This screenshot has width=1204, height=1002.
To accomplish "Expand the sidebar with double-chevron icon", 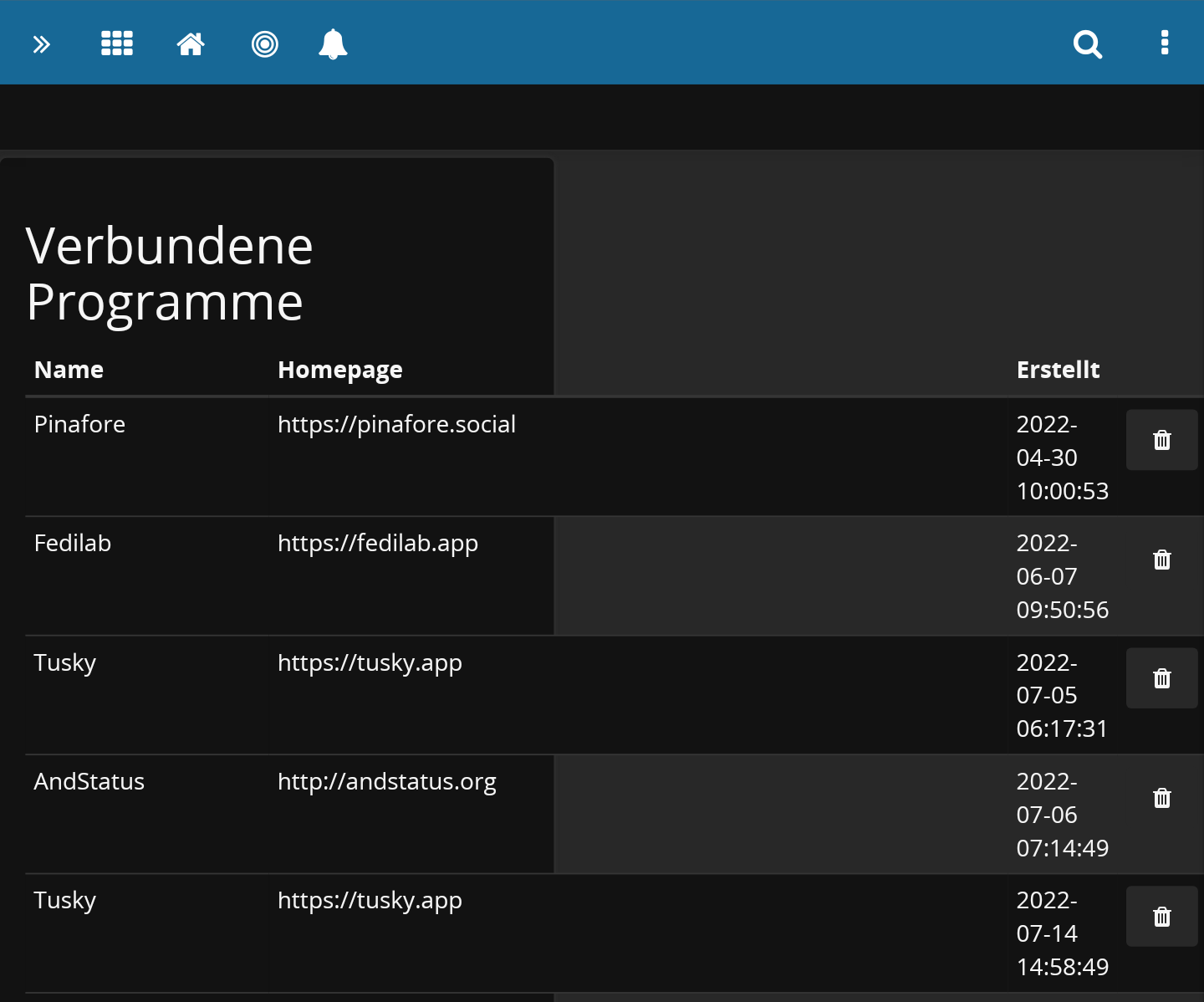I will click(x=41, y=44).
